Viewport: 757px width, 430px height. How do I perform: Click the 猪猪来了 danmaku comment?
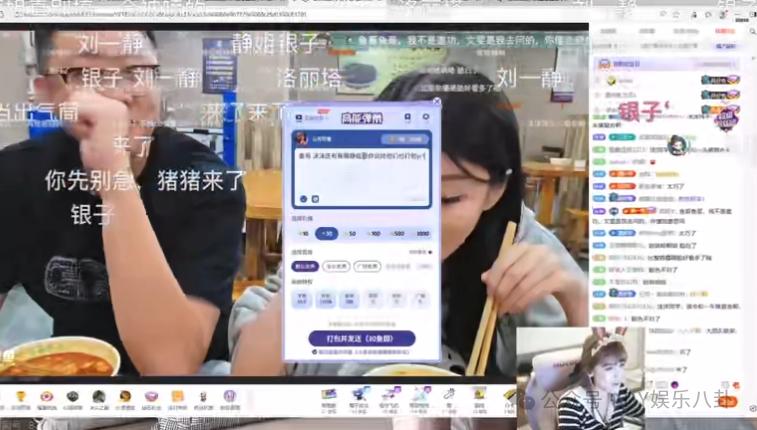[x=201, y=181]
